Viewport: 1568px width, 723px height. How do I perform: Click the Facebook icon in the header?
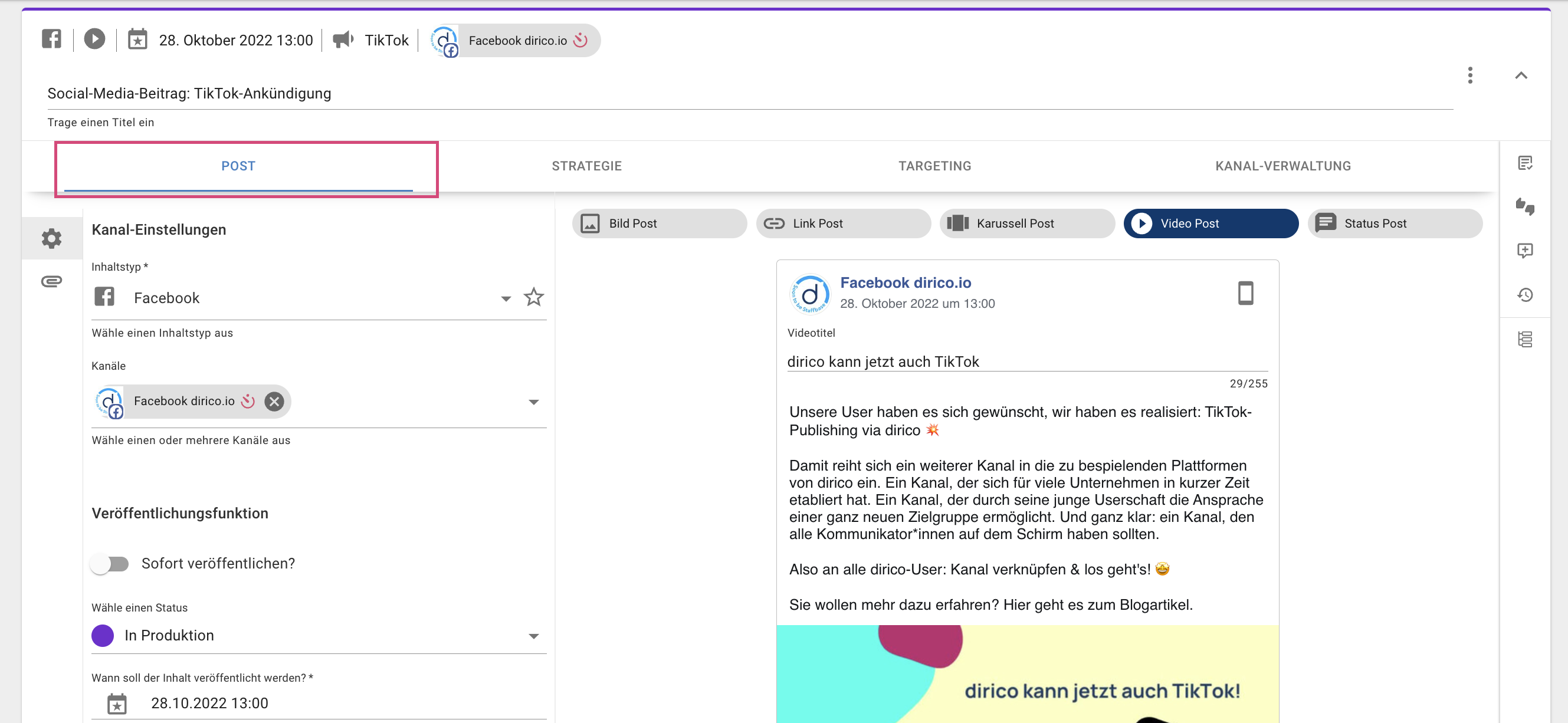(52, 40)
